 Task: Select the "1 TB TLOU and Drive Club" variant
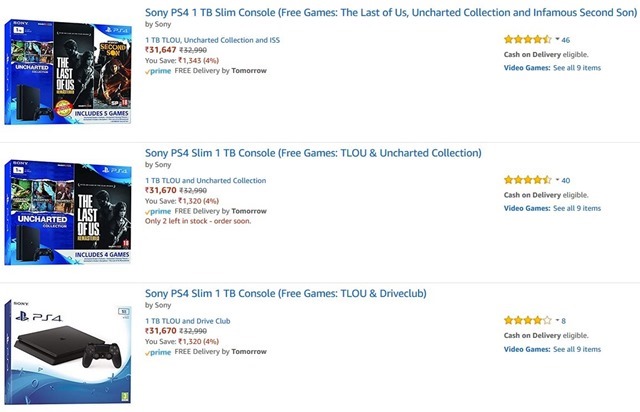(190, 320)
